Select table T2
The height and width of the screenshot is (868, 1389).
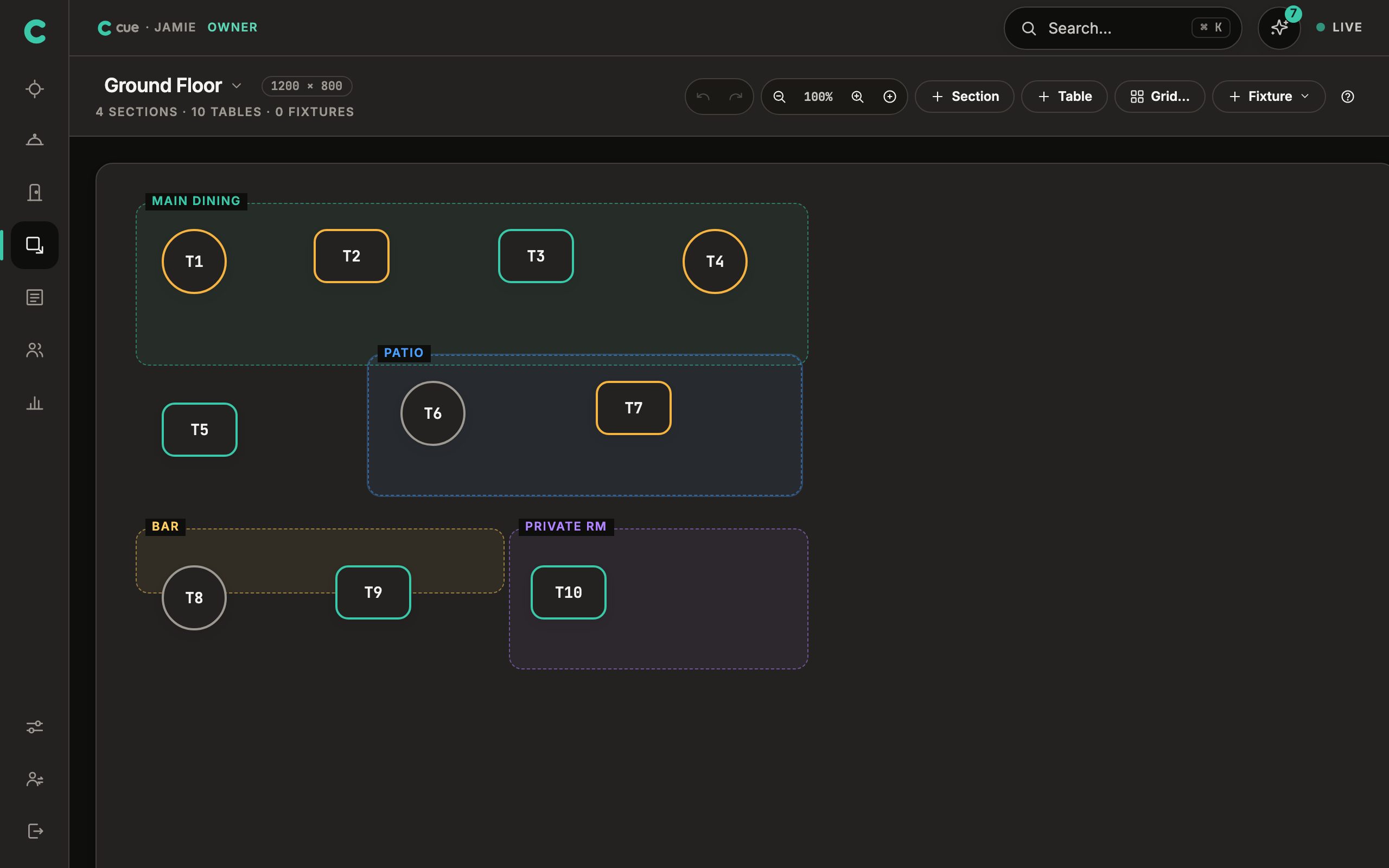[351, 256]
